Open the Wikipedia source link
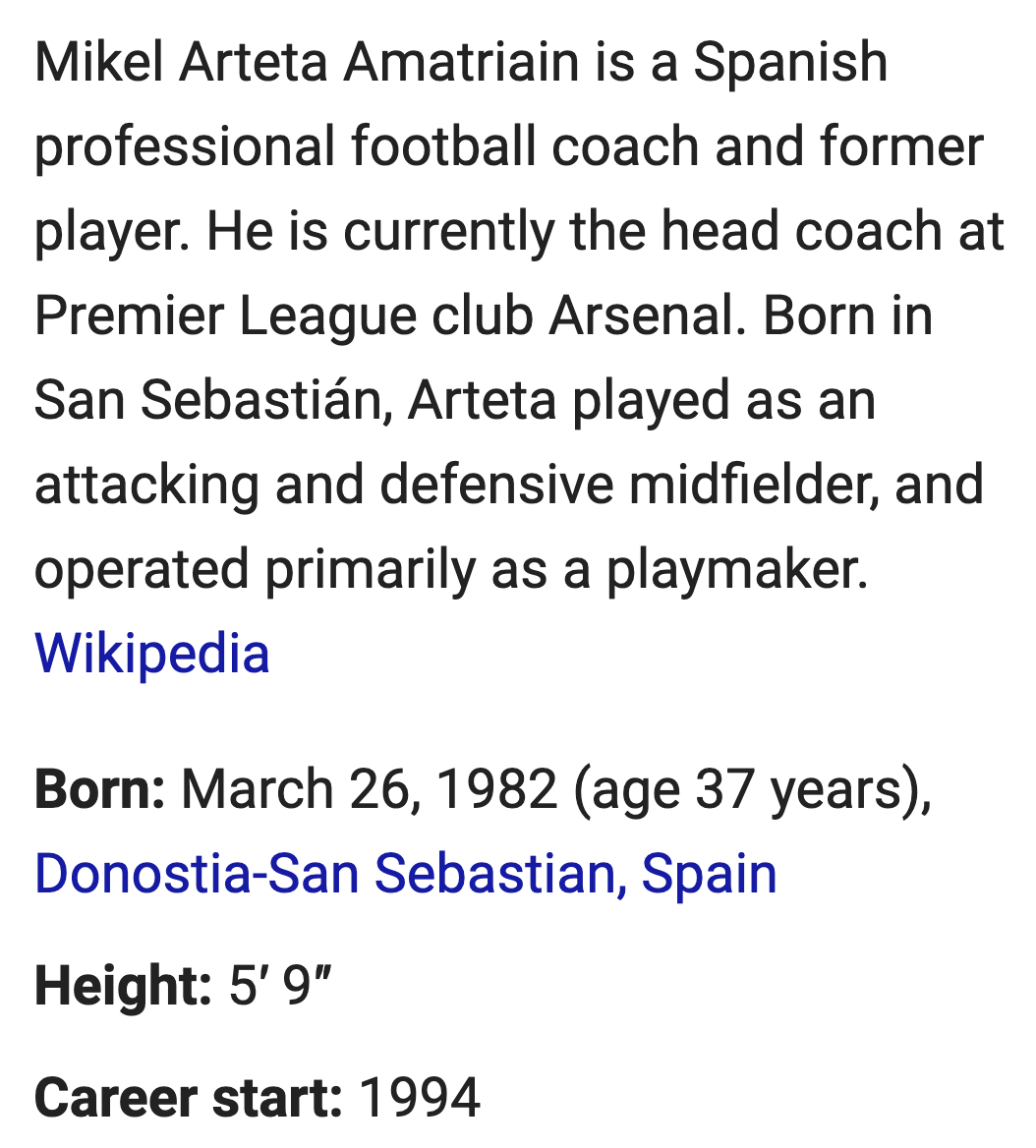The height and width of the screenshot is (1148, 1036). coord(152,653)
